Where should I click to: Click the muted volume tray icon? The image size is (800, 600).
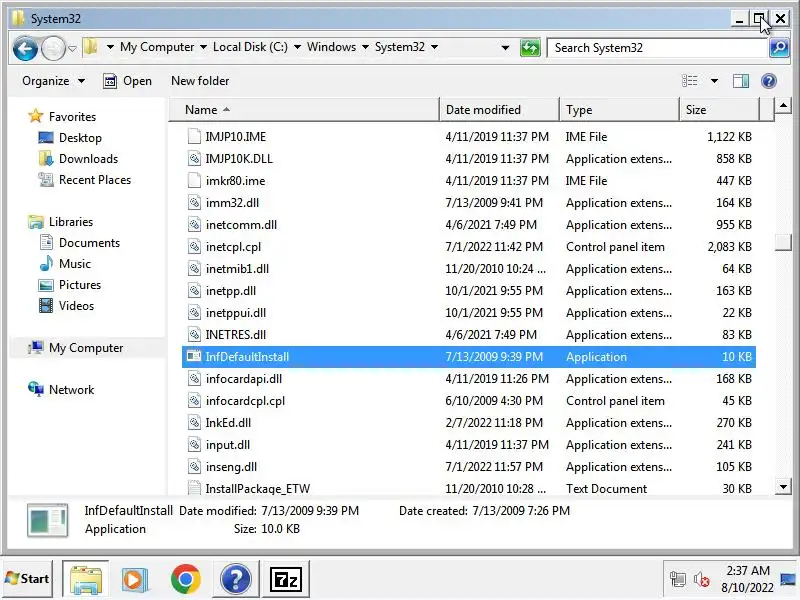tap(702, 580)
